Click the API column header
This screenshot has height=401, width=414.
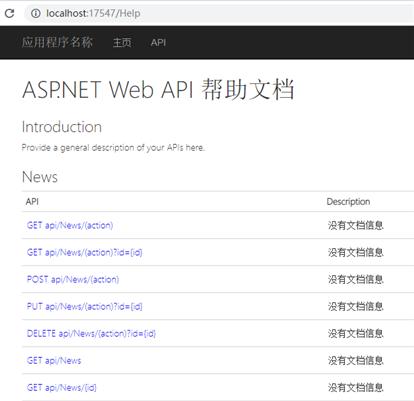(x=32, y=201)
